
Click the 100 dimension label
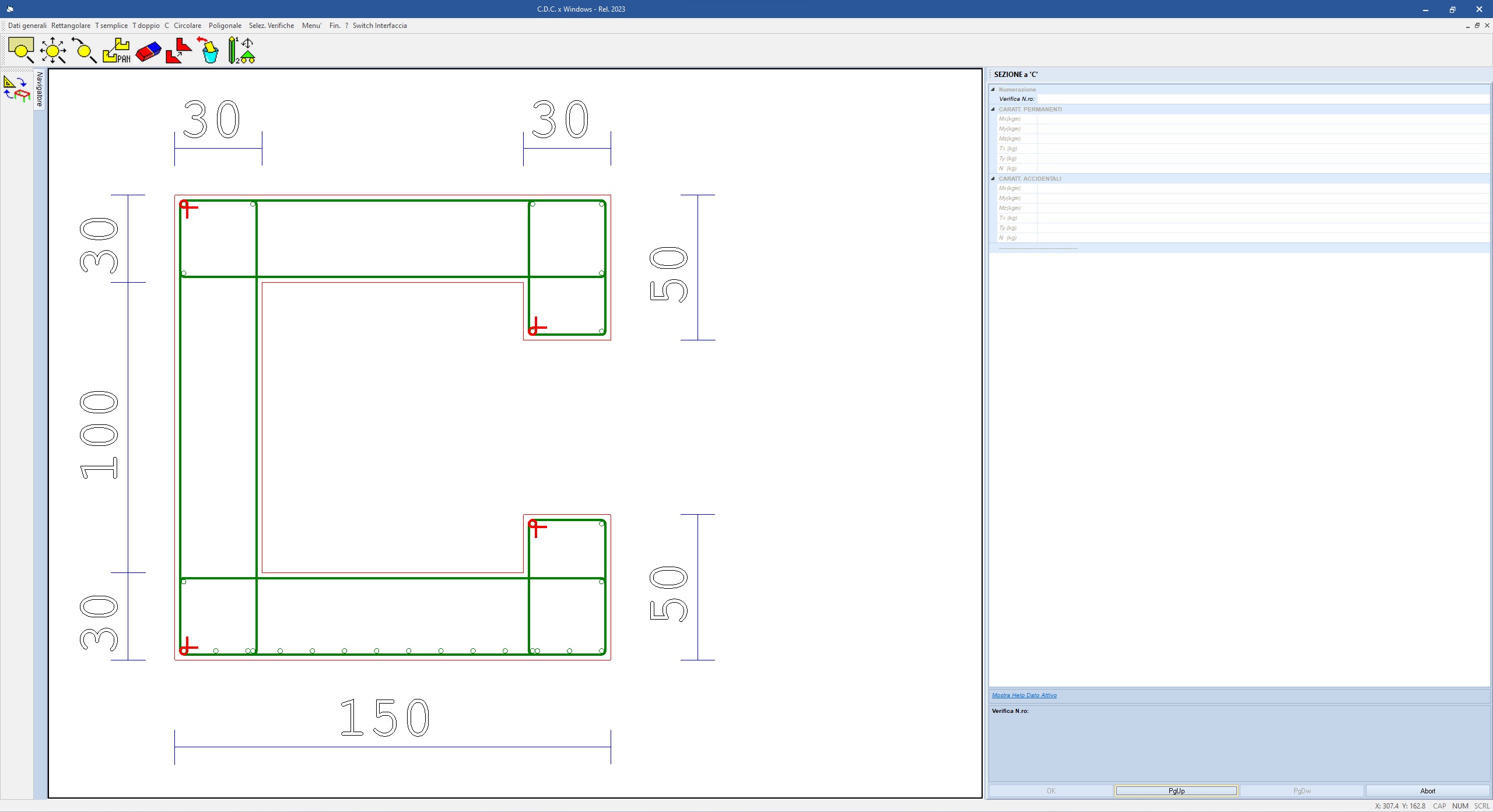(99, 435)
